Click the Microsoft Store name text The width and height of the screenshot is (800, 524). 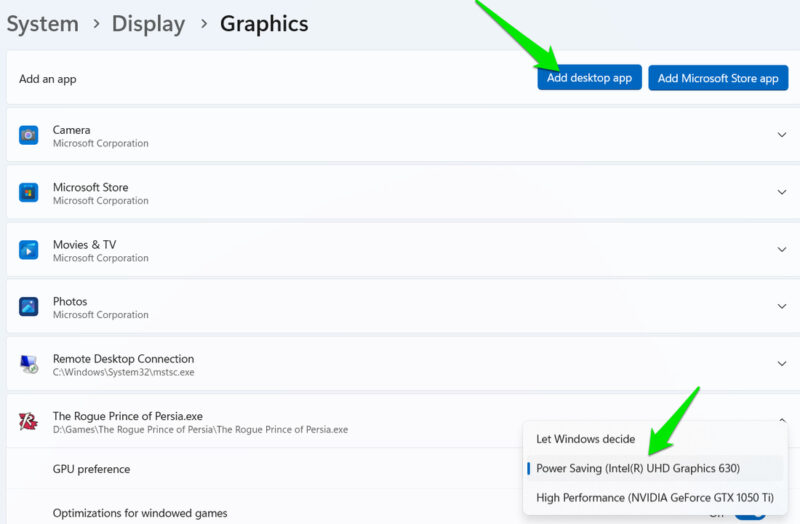tap(91, 187)
